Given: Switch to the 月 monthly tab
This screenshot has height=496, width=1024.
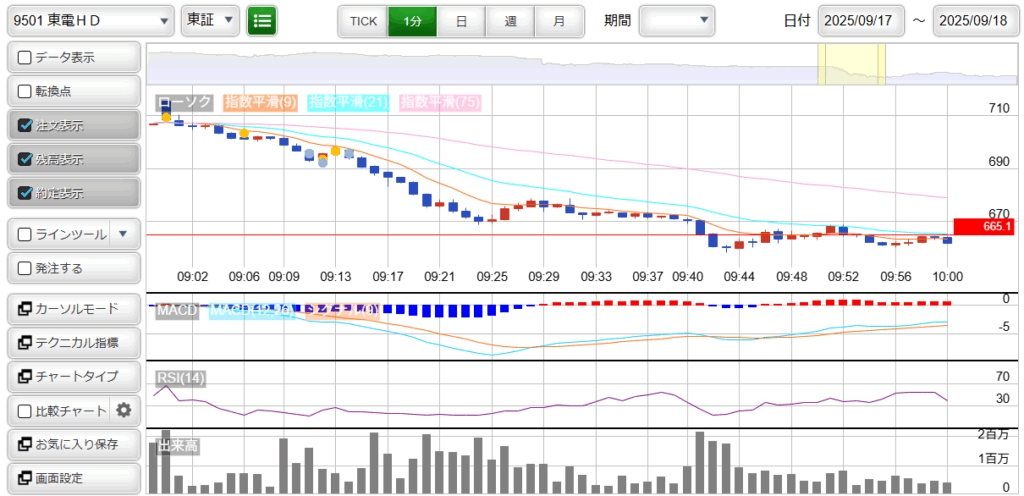Looking at the screenshot, I should coord(559,21).
